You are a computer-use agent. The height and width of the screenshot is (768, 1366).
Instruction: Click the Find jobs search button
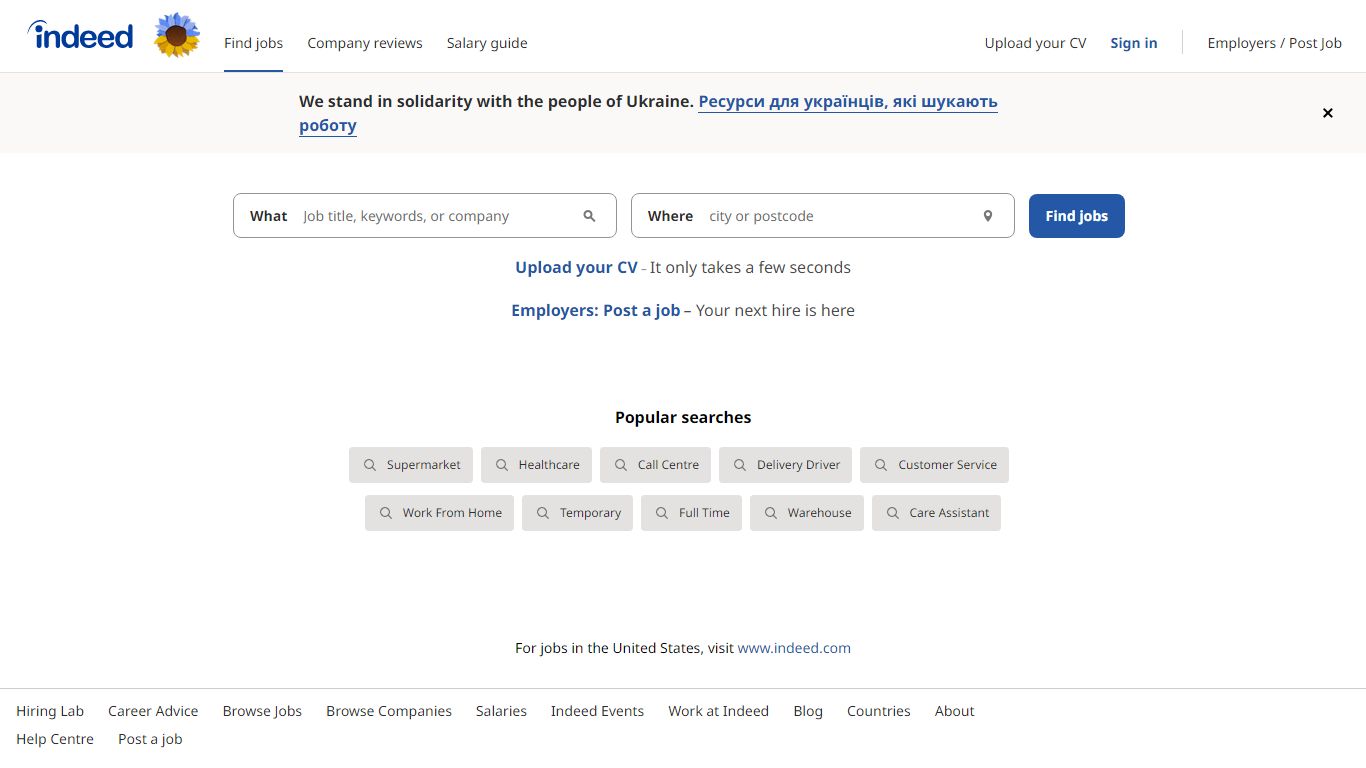(x=1076, y=215)
